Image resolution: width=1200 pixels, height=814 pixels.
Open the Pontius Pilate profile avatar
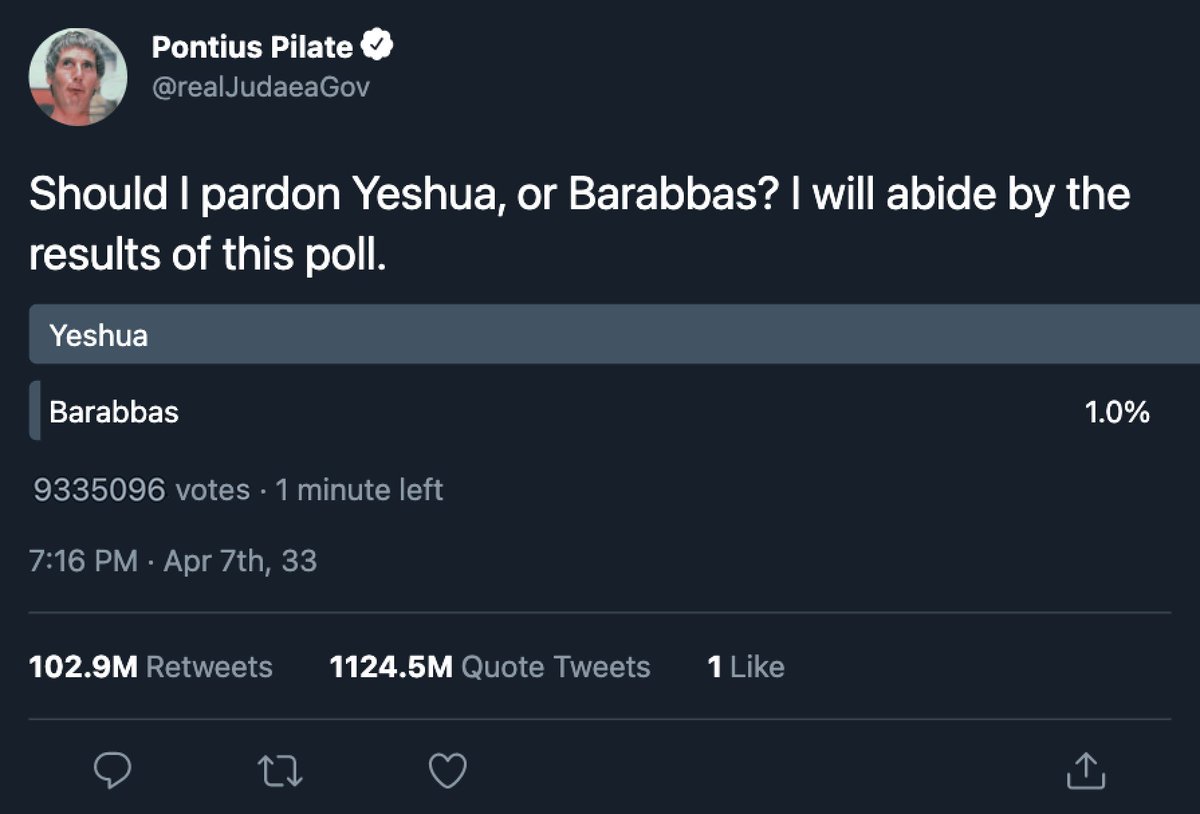(x=78, y=76)
